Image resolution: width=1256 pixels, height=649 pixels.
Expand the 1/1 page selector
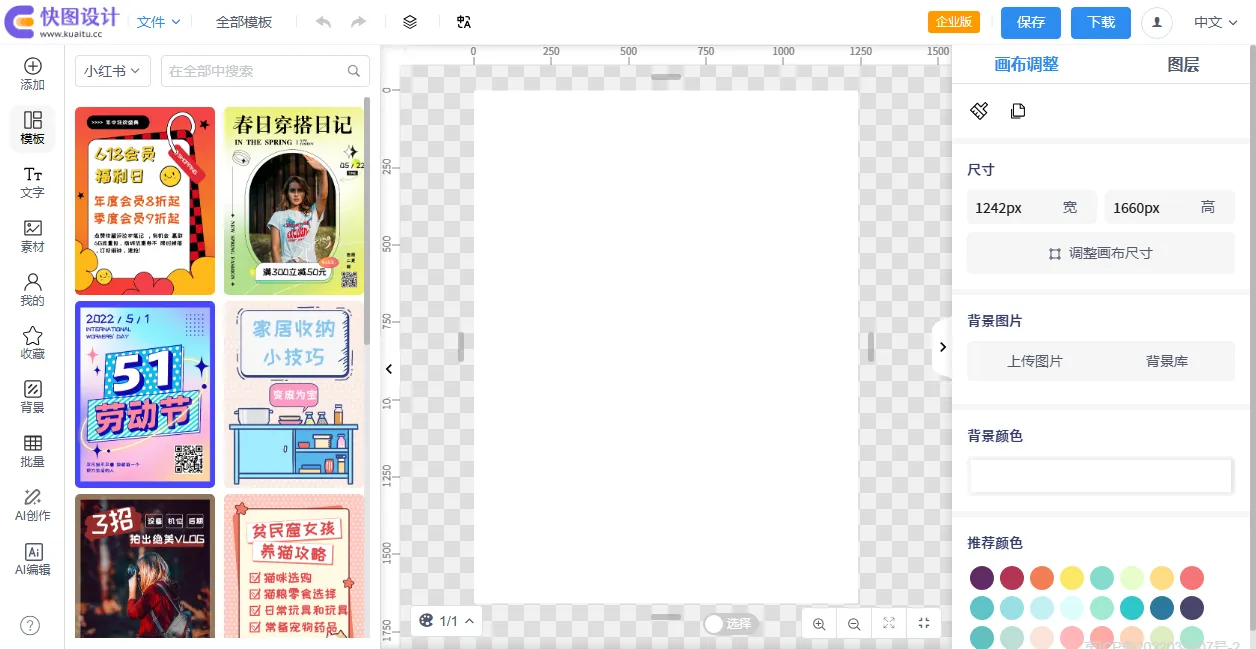click(x=446, y=621)
